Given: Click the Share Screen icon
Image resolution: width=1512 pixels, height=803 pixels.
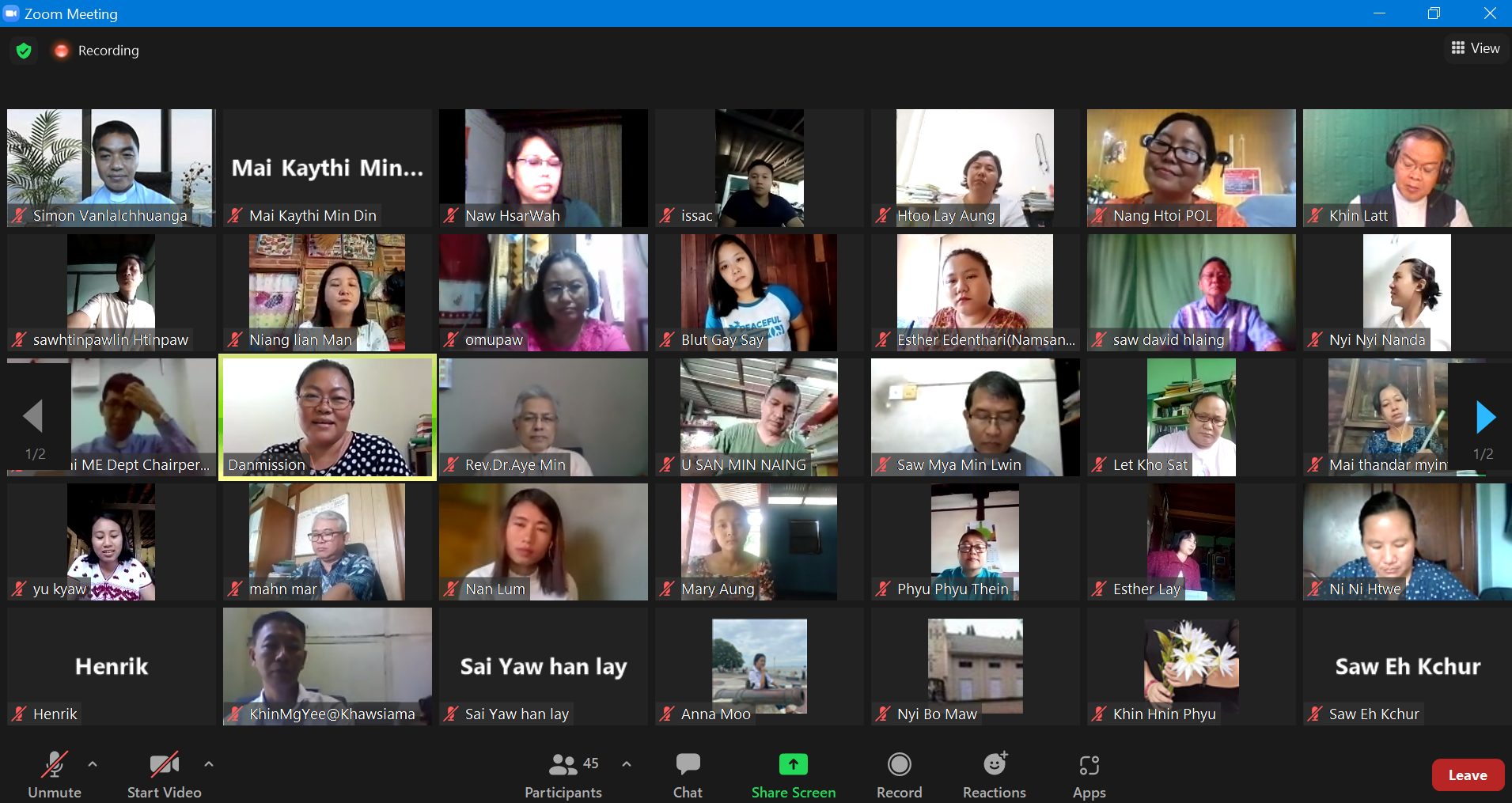Looking at the screenshot, I should tap(793, 764).
